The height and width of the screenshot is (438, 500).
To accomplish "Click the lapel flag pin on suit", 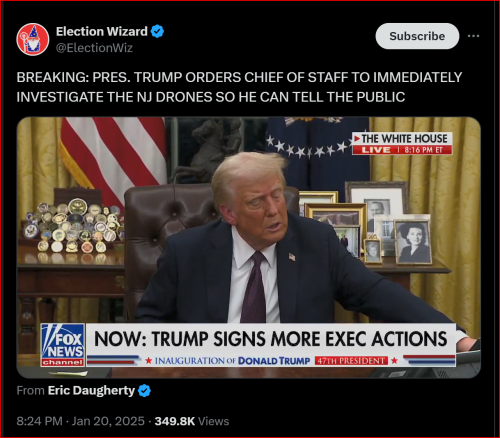I will pos(292,257).
